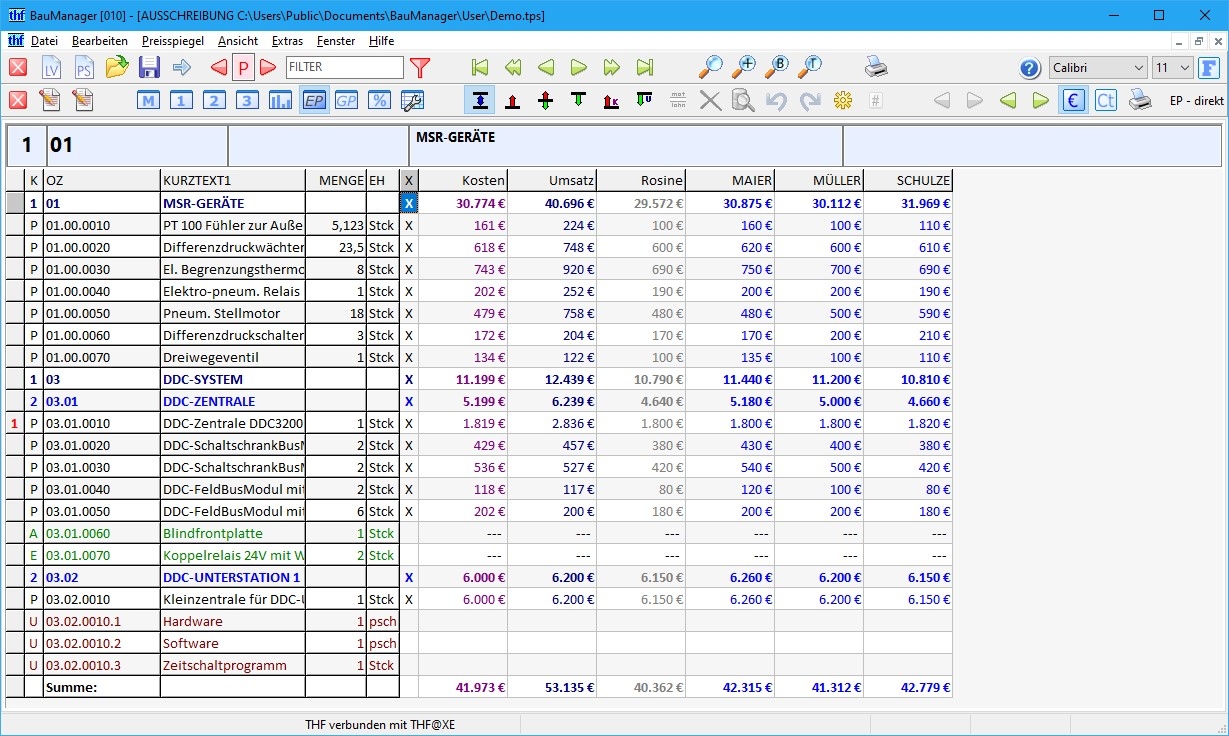Viewport: 1229px width, 736px height.
Task: Open the Extras menu
Action: (x=287, y=41)
